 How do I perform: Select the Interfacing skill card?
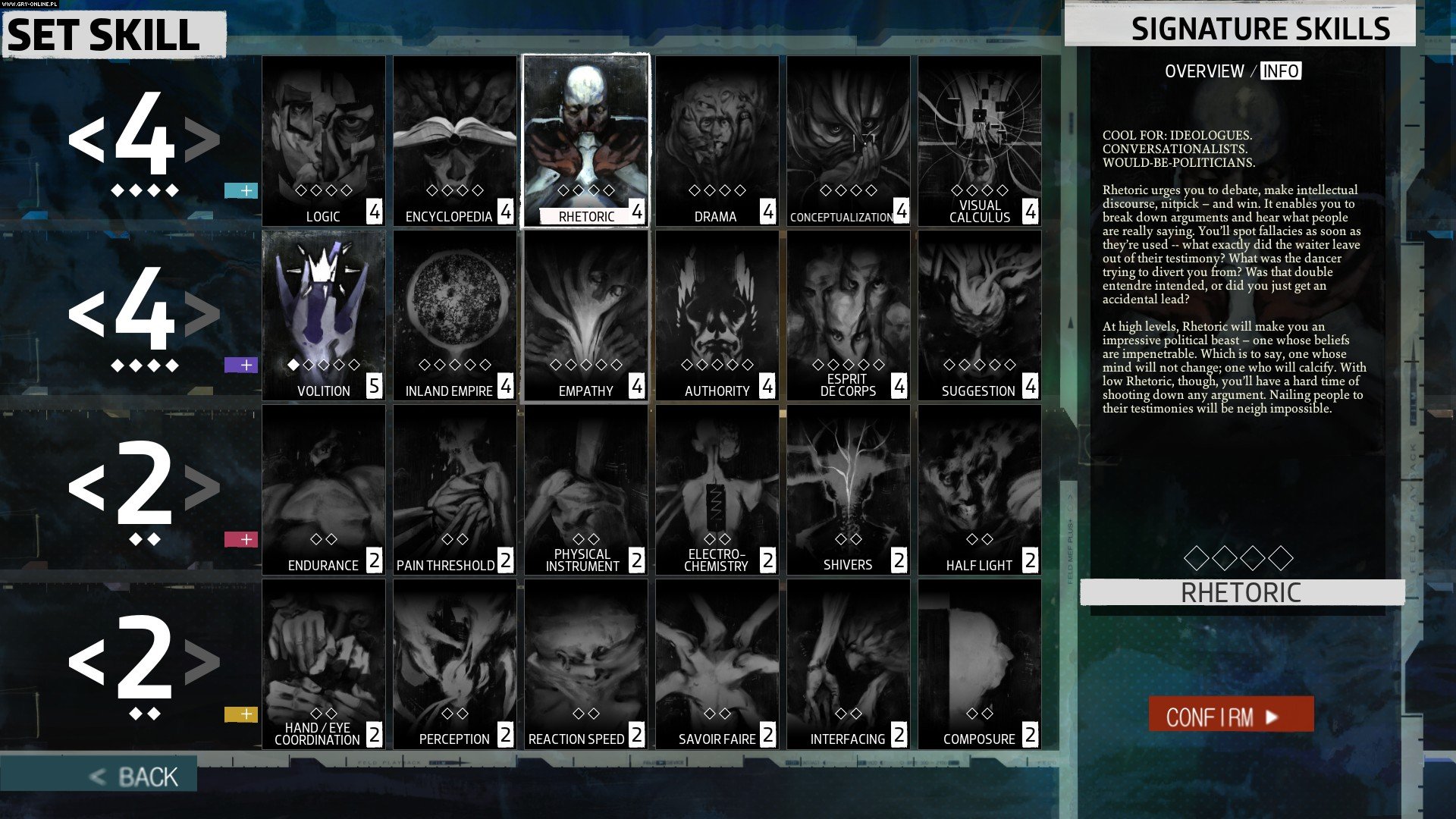click(849, 664)
